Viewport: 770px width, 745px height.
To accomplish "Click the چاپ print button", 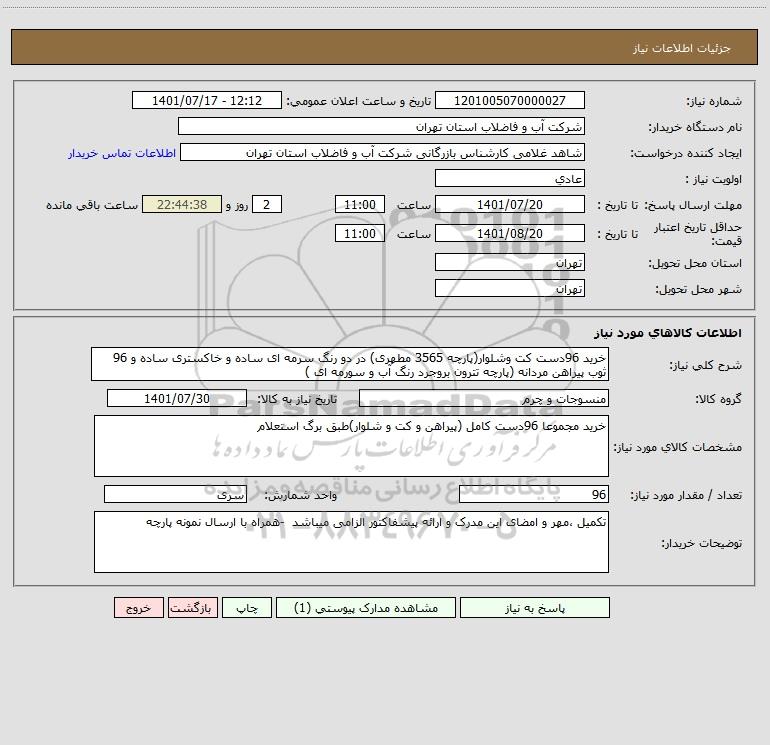I will 247,608.
